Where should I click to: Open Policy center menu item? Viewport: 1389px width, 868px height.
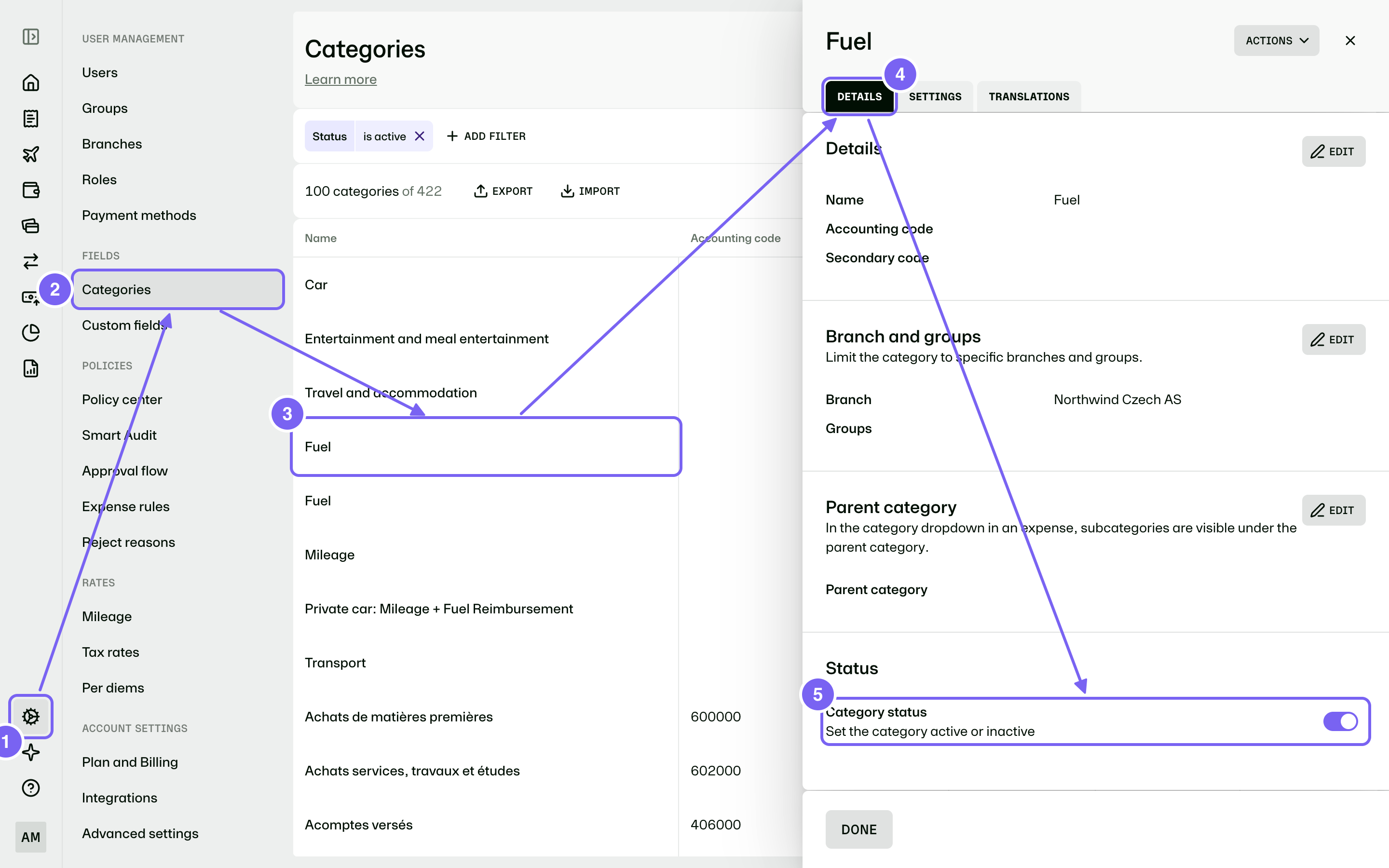(x=122, y=400)
